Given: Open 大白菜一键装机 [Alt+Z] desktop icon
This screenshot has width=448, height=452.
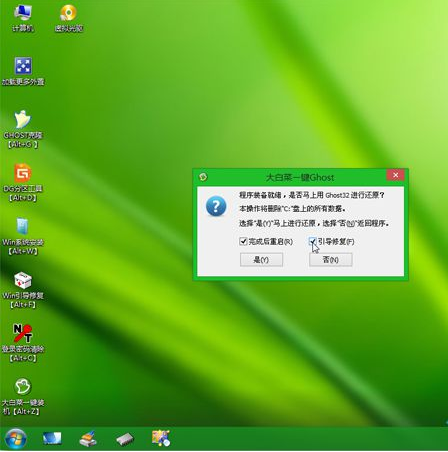Looking at the screenshot, I should click(x=23, y=396).
